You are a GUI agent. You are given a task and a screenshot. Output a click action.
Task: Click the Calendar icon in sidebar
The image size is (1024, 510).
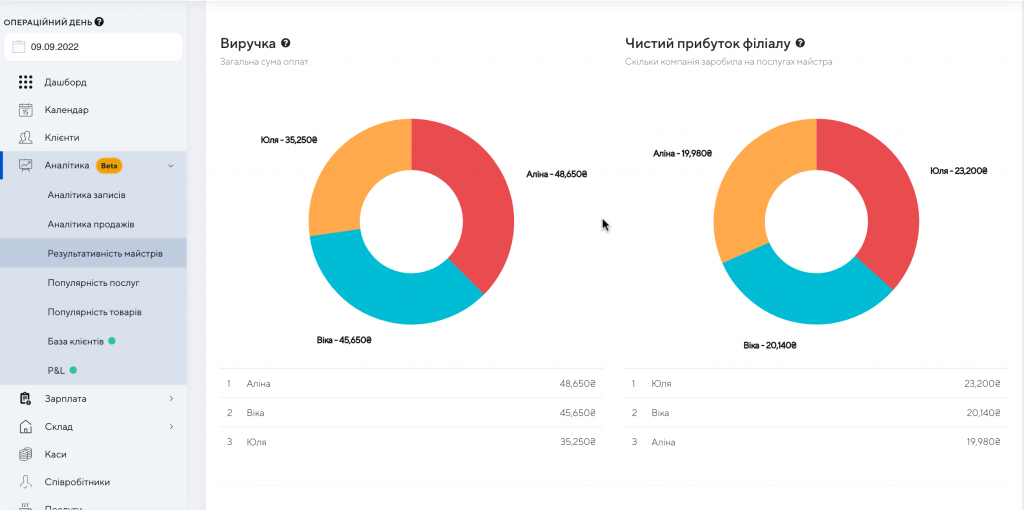tap(26, 110)
